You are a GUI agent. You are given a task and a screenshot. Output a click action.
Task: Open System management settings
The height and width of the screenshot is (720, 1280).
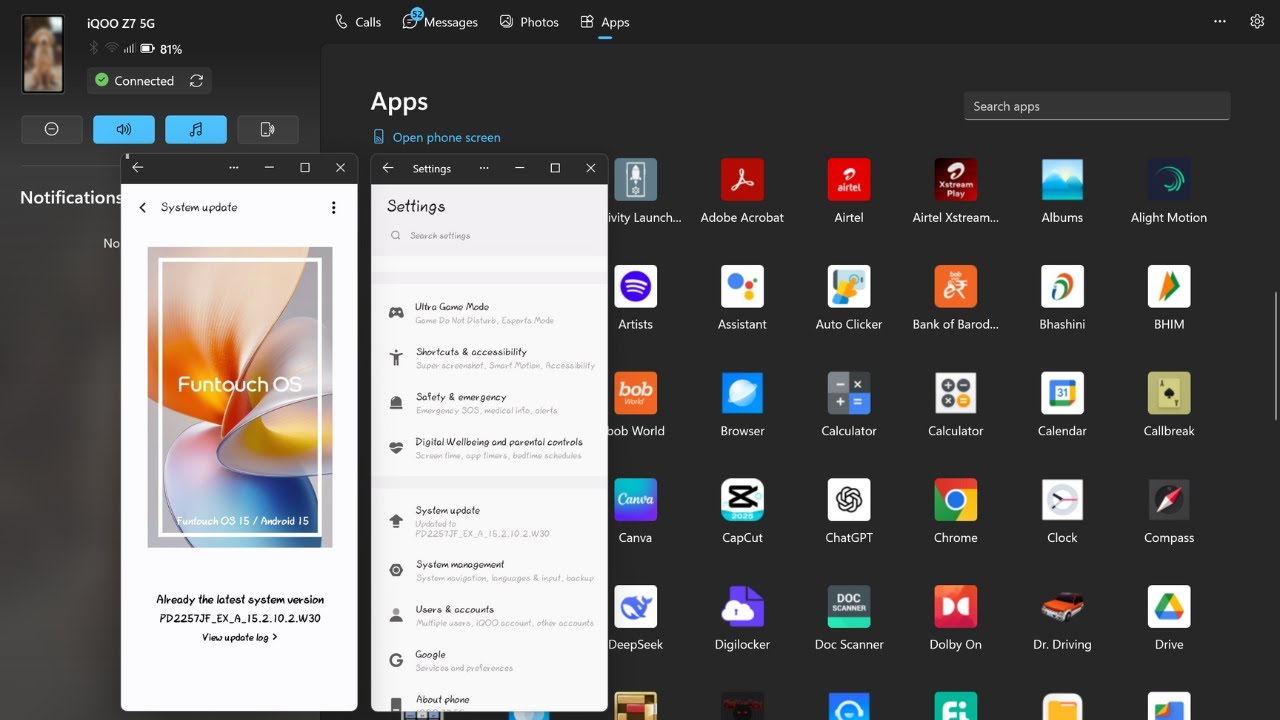click(x=490, y=571)
